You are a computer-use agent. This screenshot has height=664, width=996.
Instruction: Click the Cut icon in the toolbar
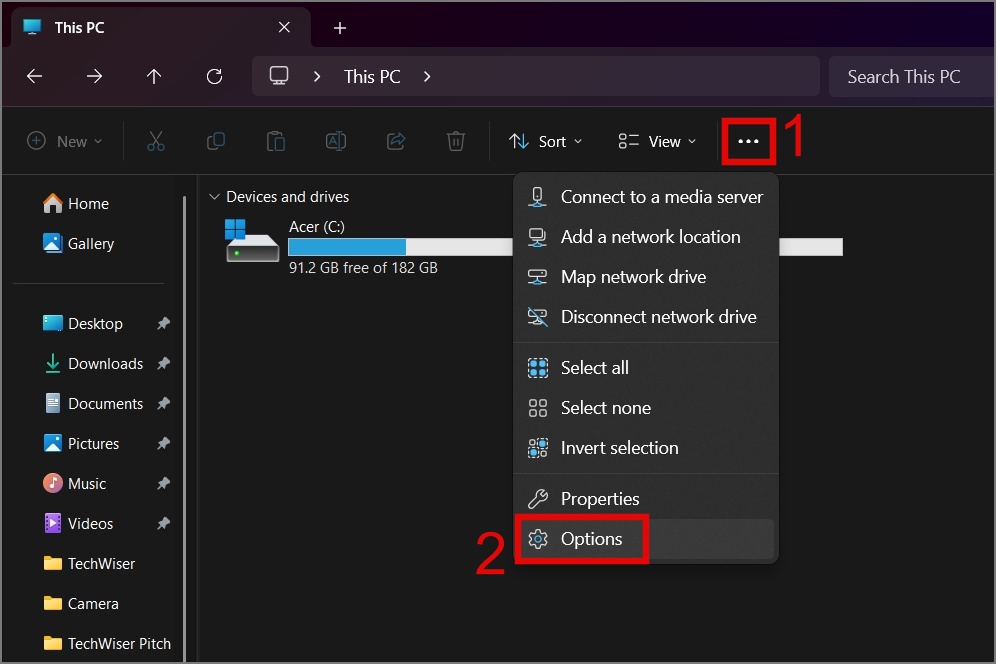tap(156, 141)
